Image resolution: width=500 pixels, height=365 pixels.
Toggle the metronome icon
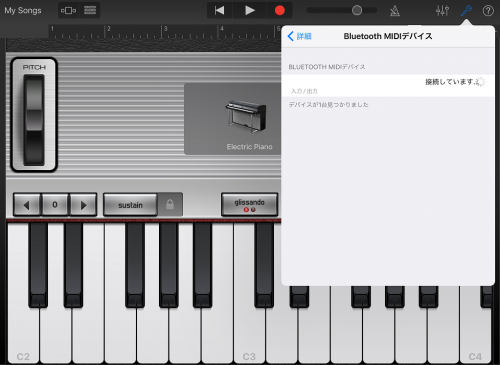[x=395, y=11]
